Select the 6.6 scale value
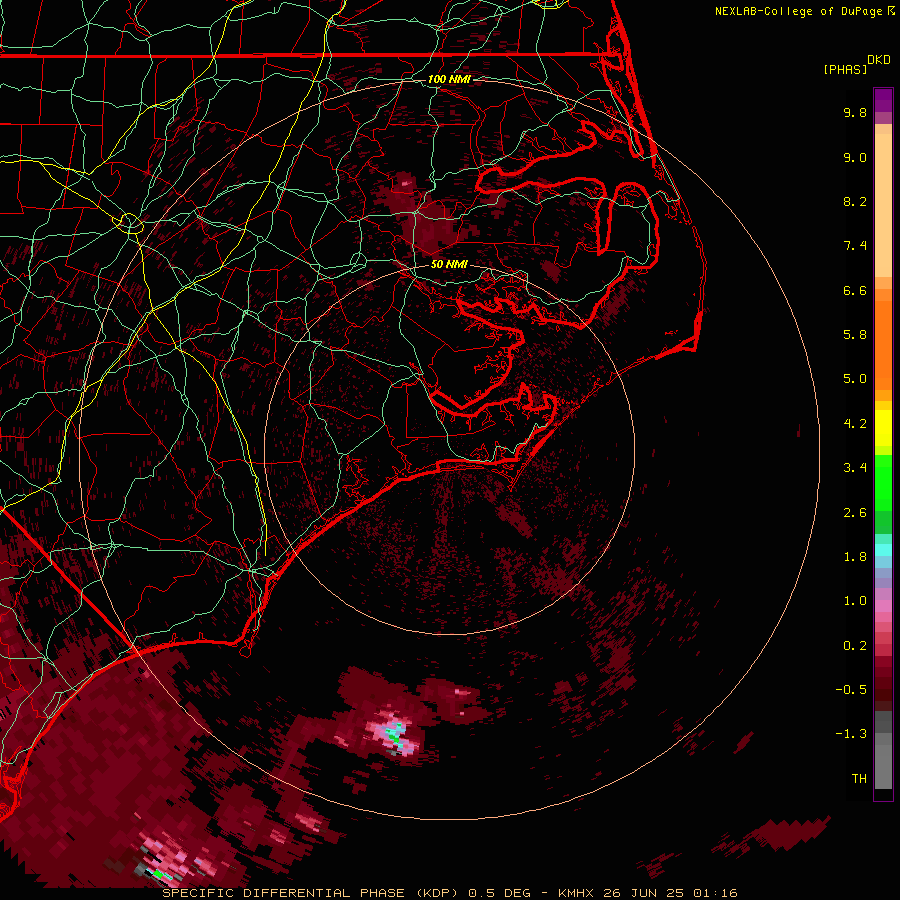The width and height of the screenshot is (900, 900). (855, 290)
